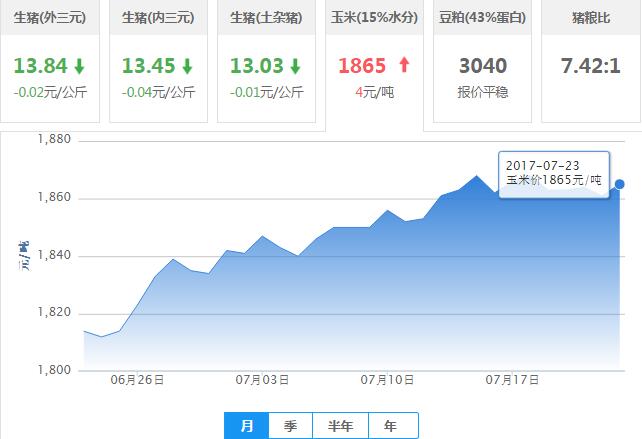Click the 元/吨 axis title

tap(24, 256)
